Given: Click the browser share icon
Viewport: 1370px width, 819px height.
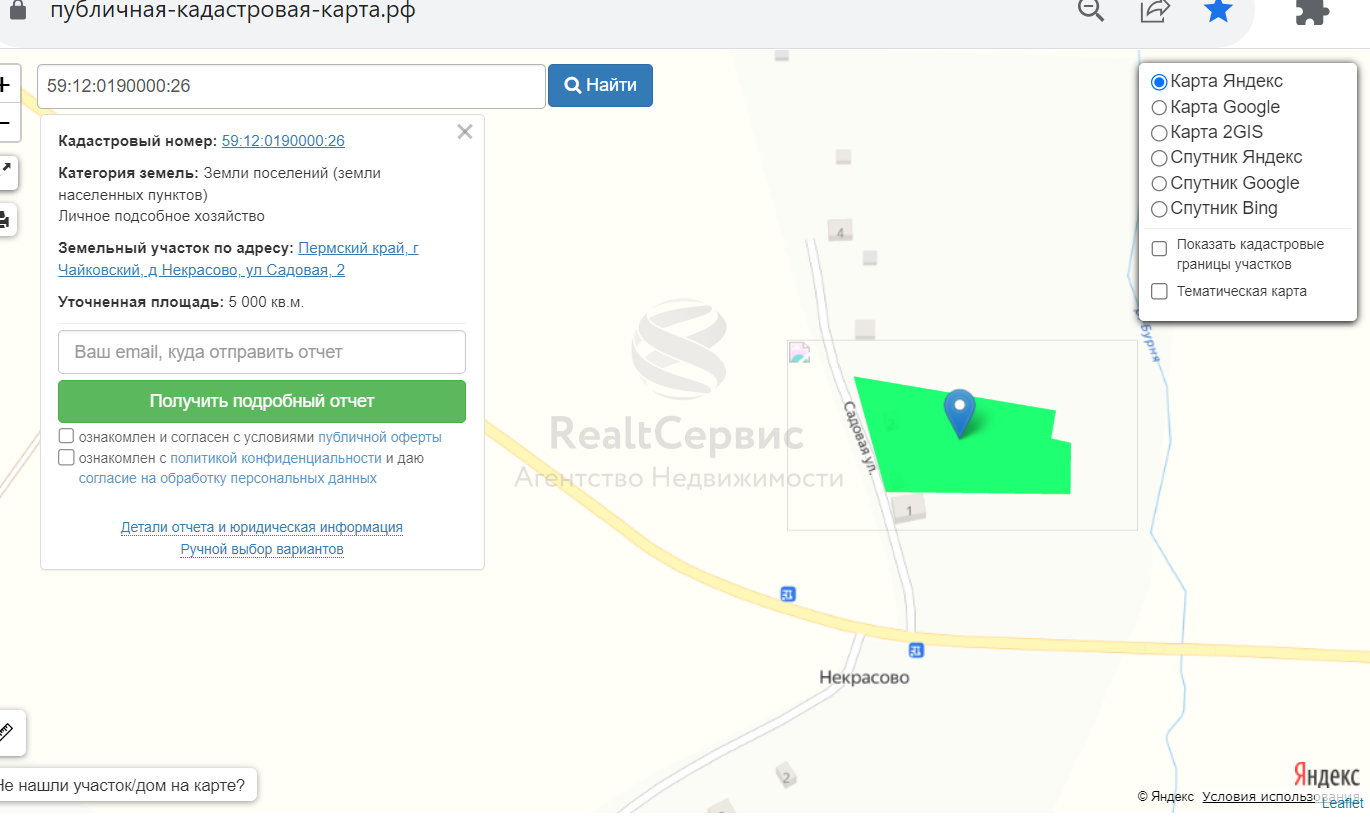Looking at the screenshot, I should click(x=1155, y=10).
